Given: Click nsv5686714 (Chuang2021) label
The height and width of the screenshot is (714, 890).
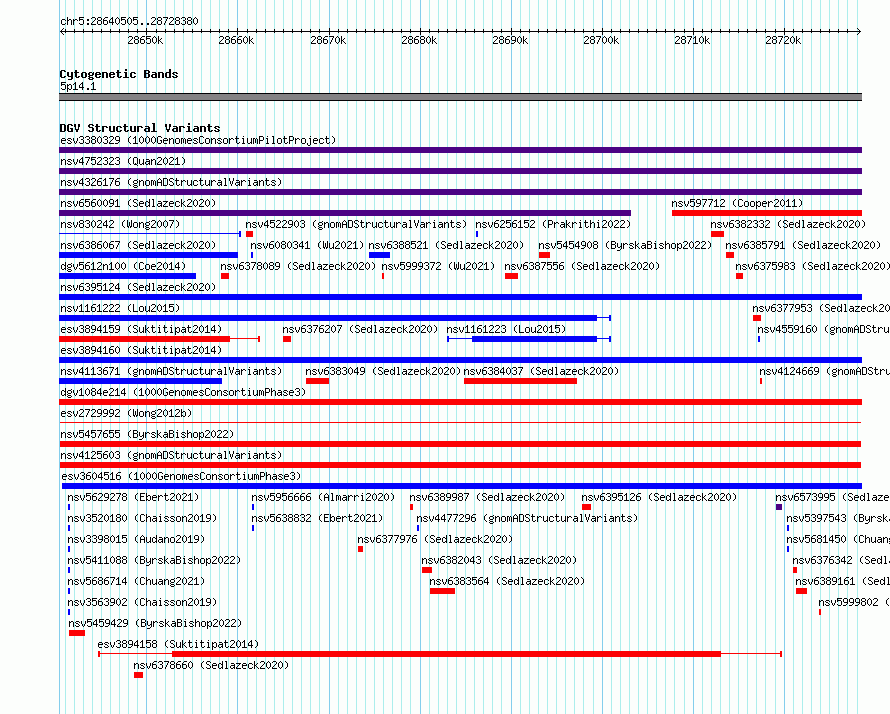Looking at the screenshot, I should tap(136, 581).
